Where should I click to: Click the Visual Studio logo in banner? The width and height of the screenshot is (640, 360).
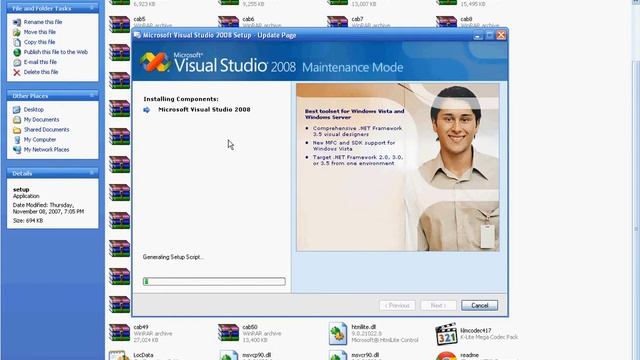155,62
